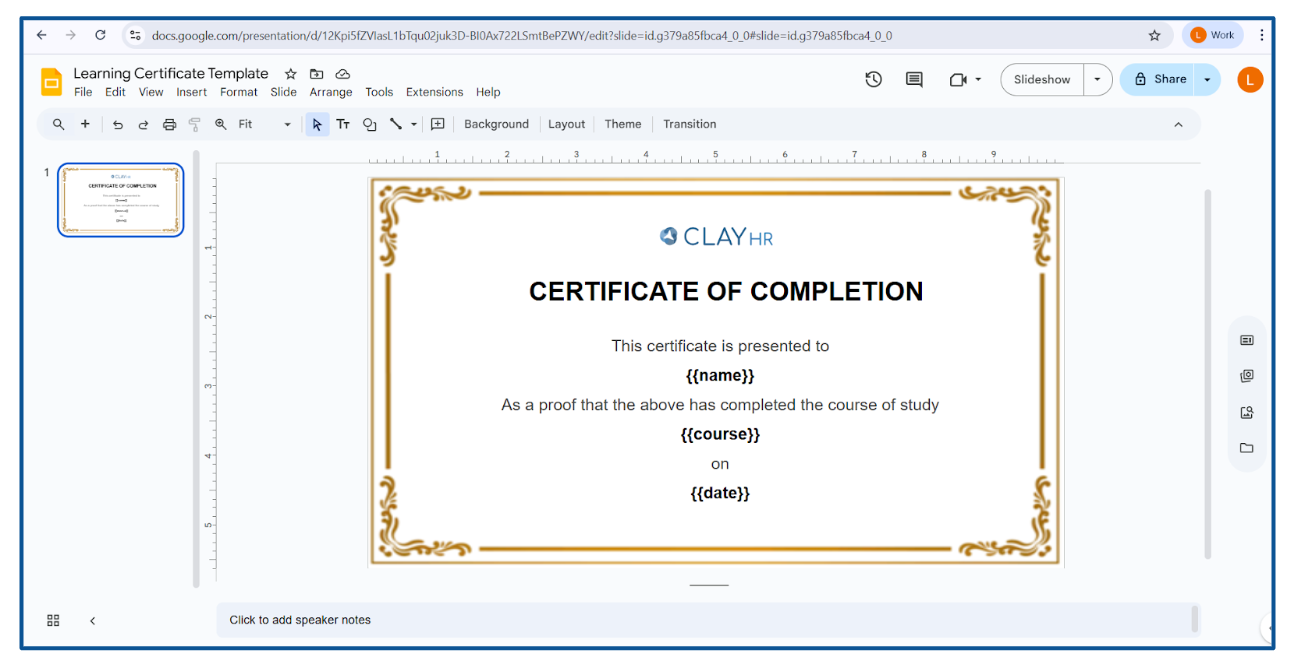This screenshot has height=672, width=1291.
Task: Open the shape insert tool
Action: 369,124
